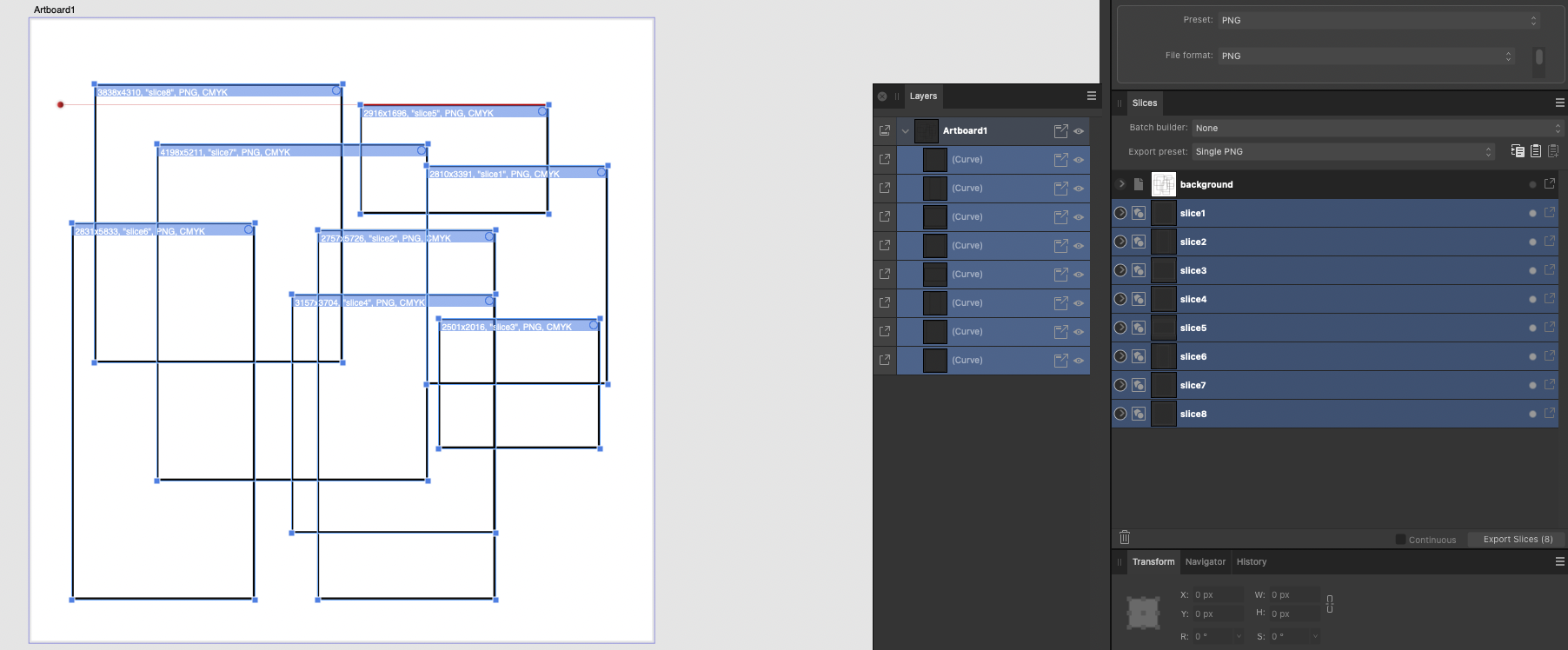The width and height of the screenshot is (1568, 650).
Task: Open the Transform panel options menu
Action: point(1560,561)
